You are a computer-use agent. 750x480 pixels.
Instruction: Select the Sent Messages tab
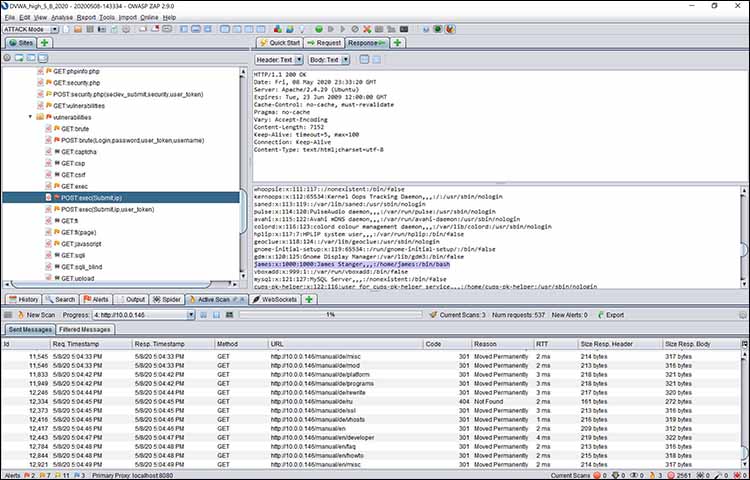pos(30,329)
